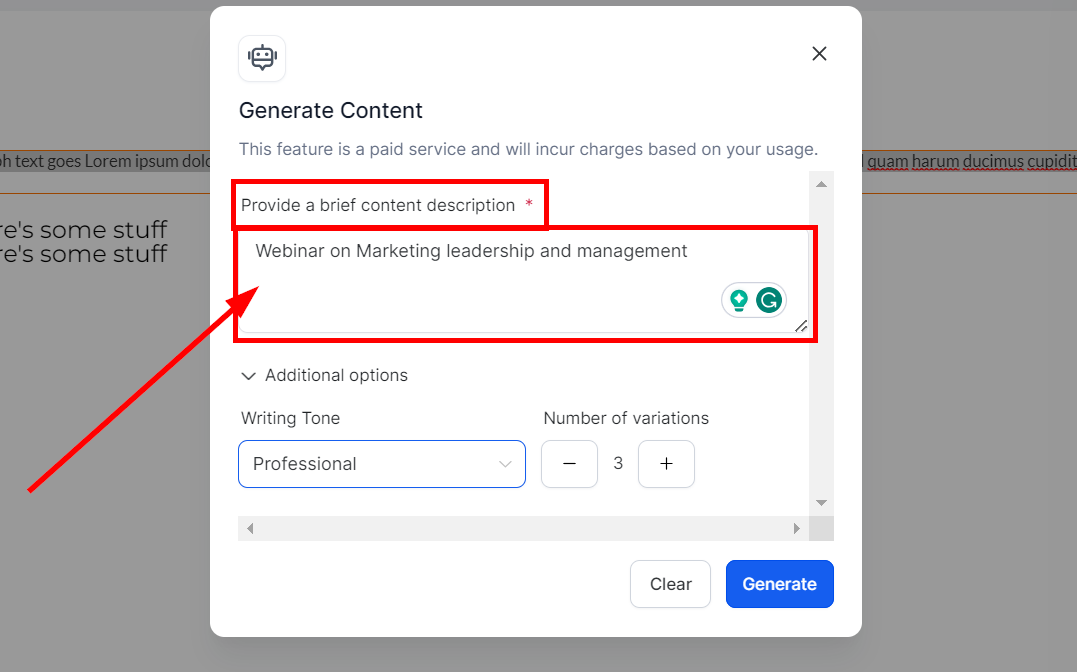Click the robot AI icon in dialog header
The height and width of the screenshot is (672, 1077).
262,58
